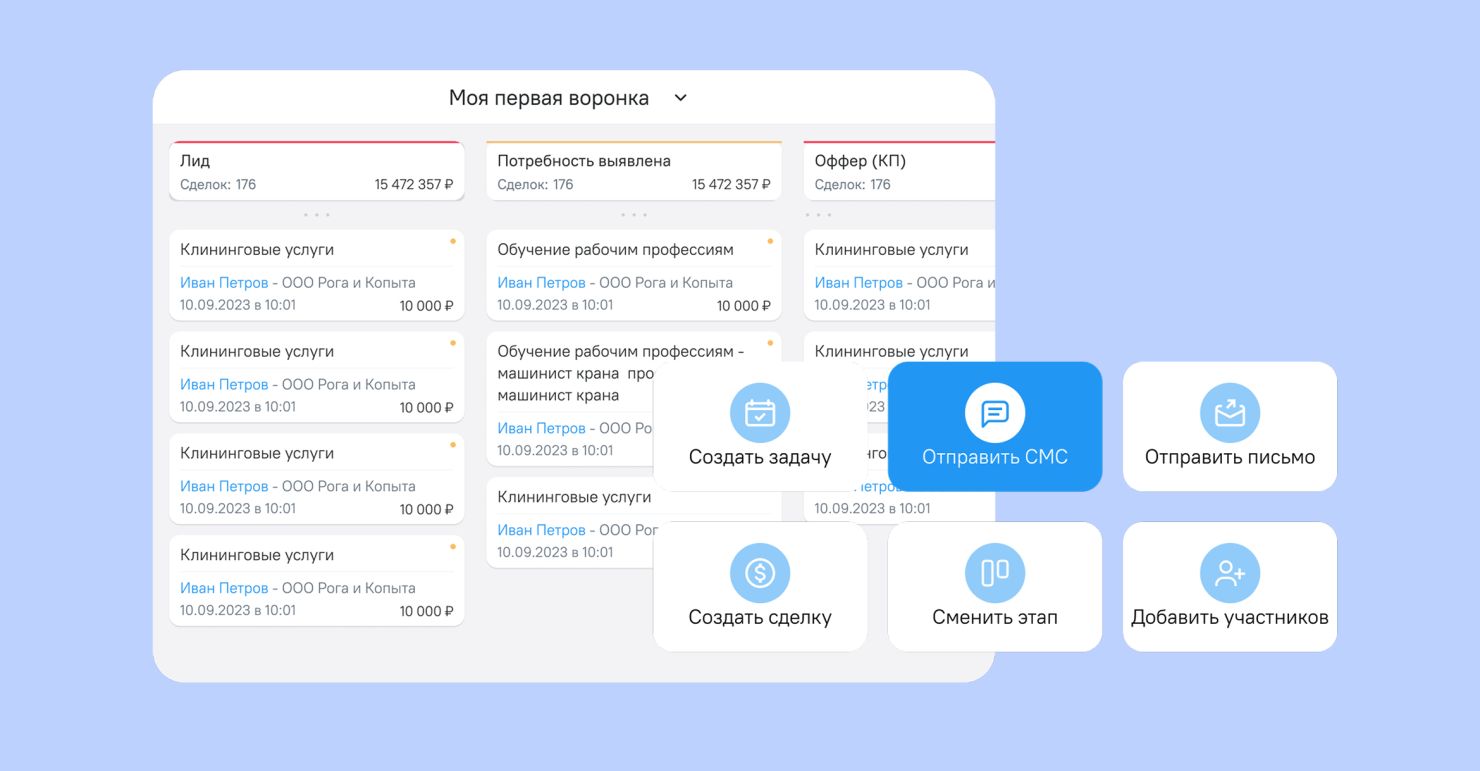Click the calendar icon for Создать задачу
Screen dimensions: 1480x771
coord(760,413)
